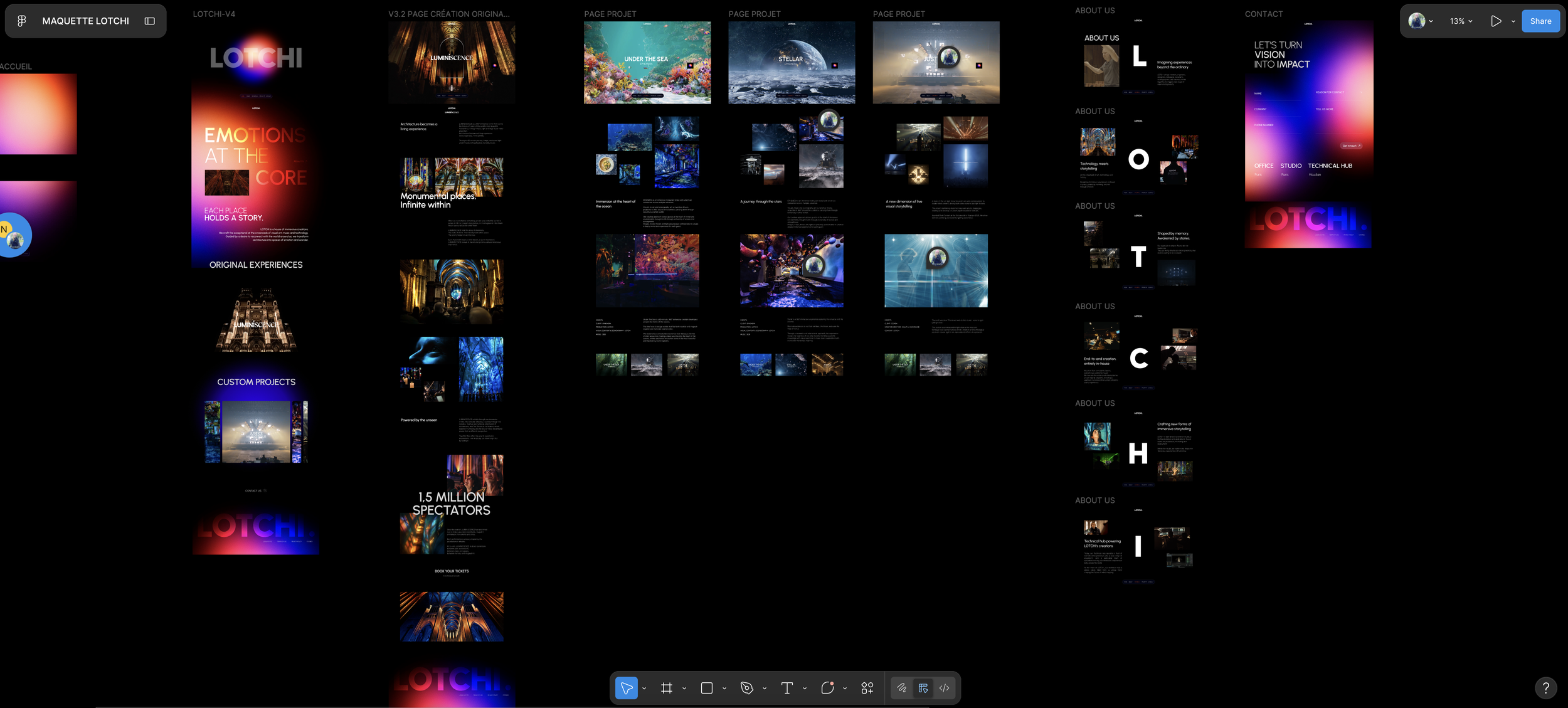The width and height of the screenshot is (1568, 708).
Task: Select the Comment tool
Action: coord(827,688)
